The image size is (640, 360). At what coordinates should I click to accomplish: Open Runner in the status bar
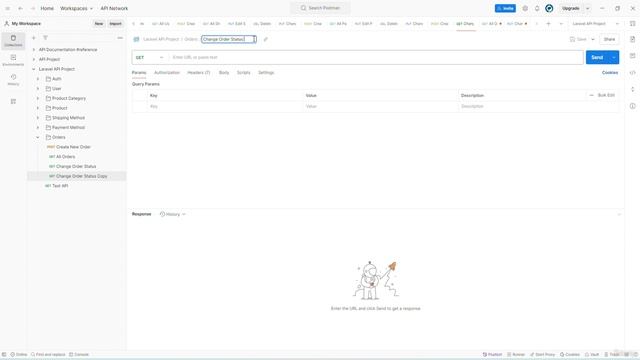tap(516, 355)
